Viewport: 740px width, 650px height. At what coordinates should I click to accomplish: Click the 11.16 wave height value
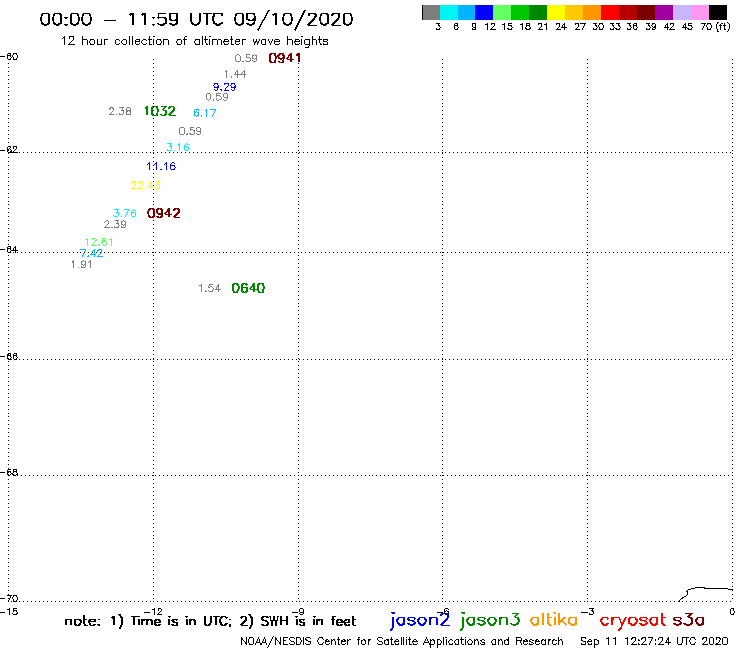coord(161,166)
